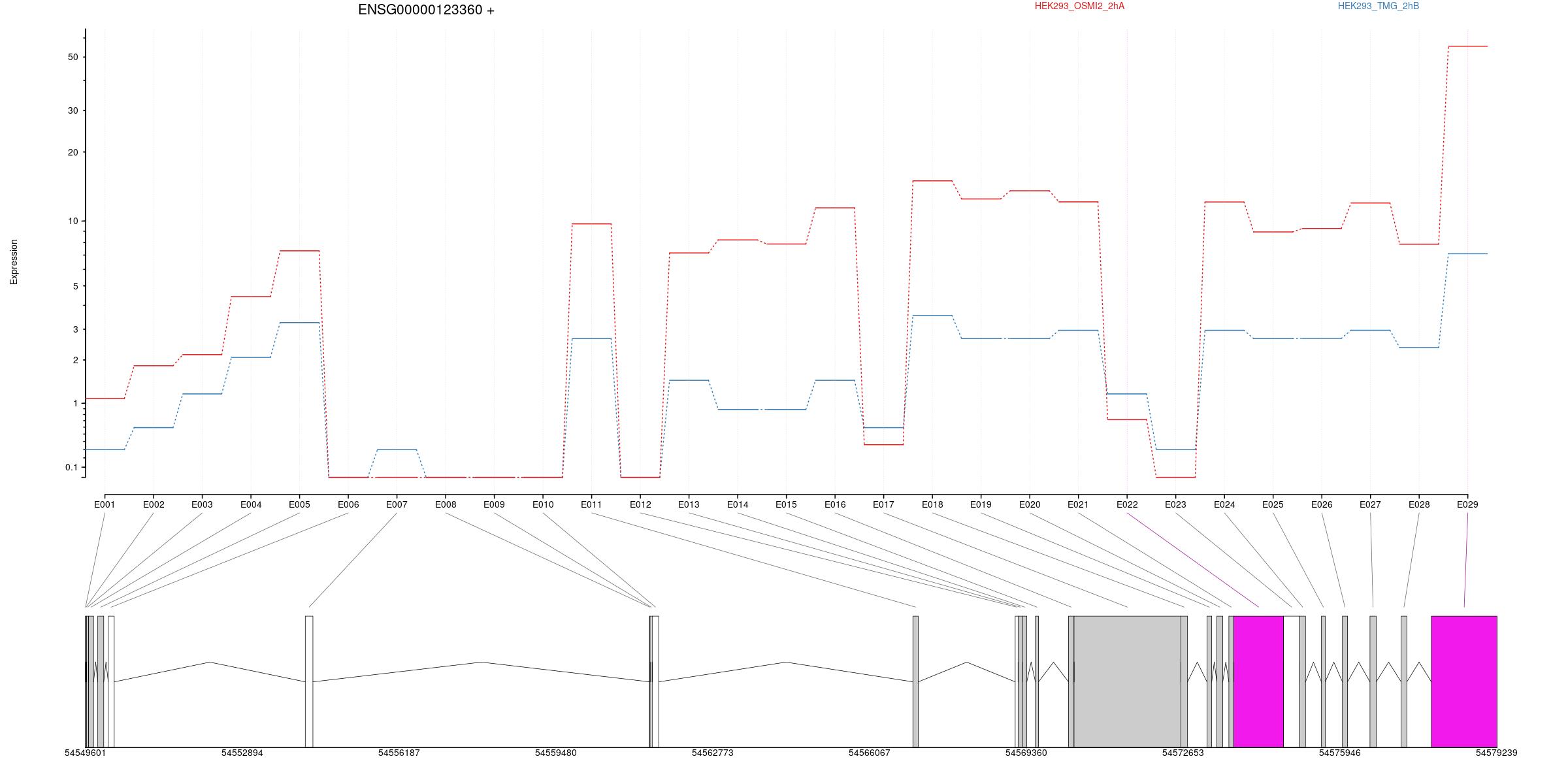Click exon label E002

tap(154, 504)
